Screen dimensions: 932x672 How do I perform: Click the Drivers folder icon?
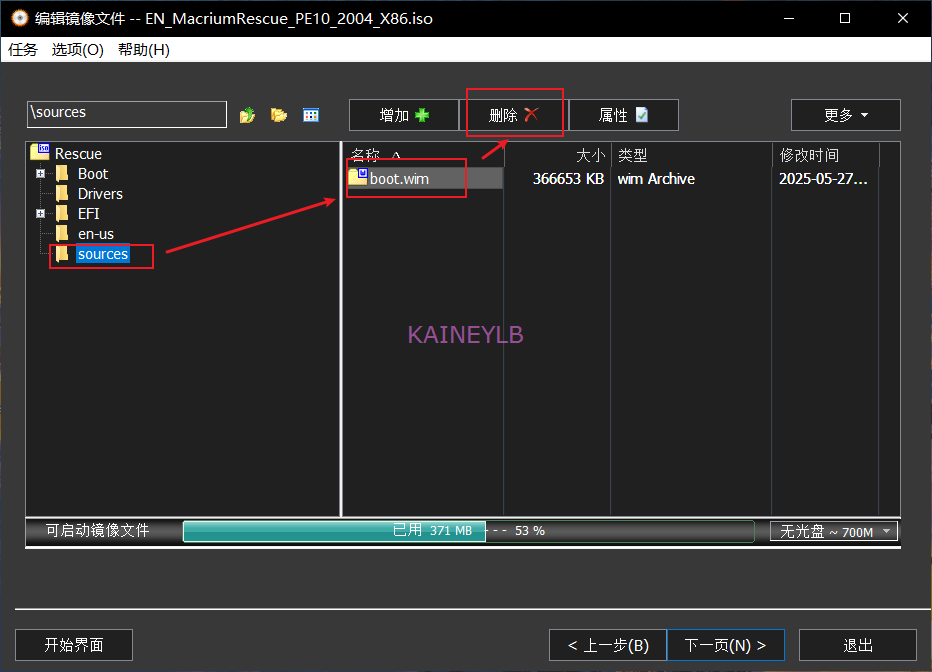[x=62, y=194]
